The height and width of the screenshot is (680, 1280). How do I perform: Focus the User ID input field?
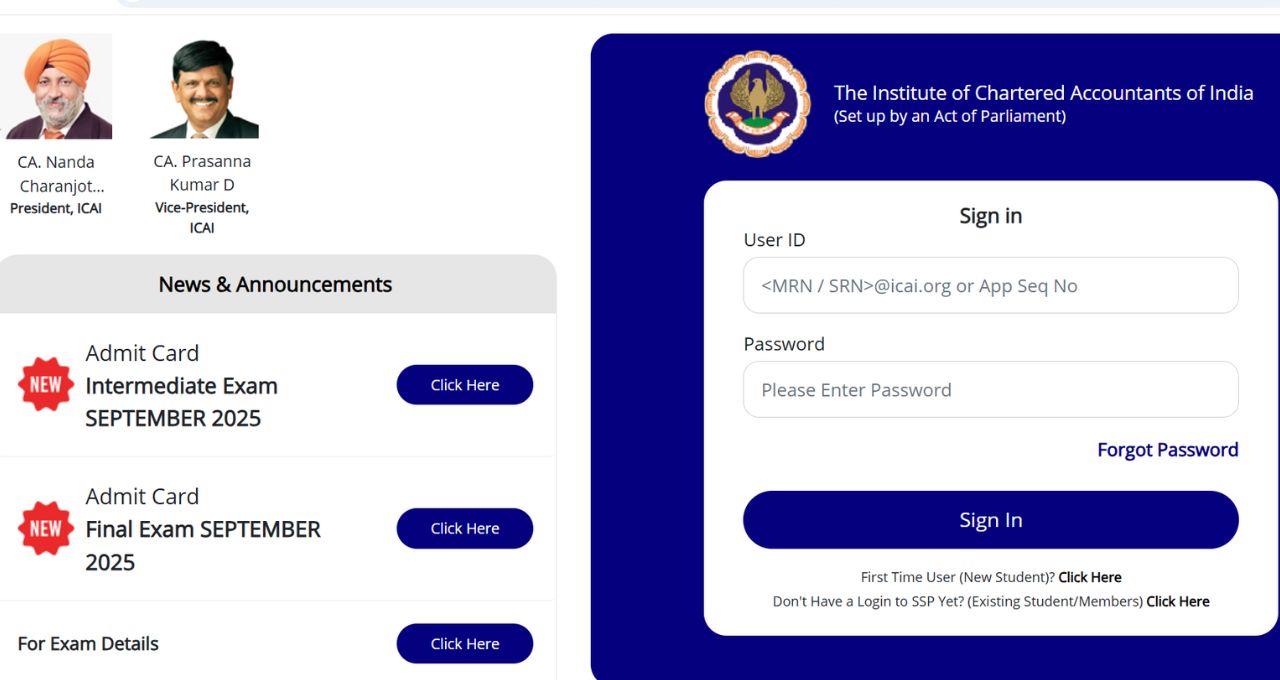[x=991, y=285]
